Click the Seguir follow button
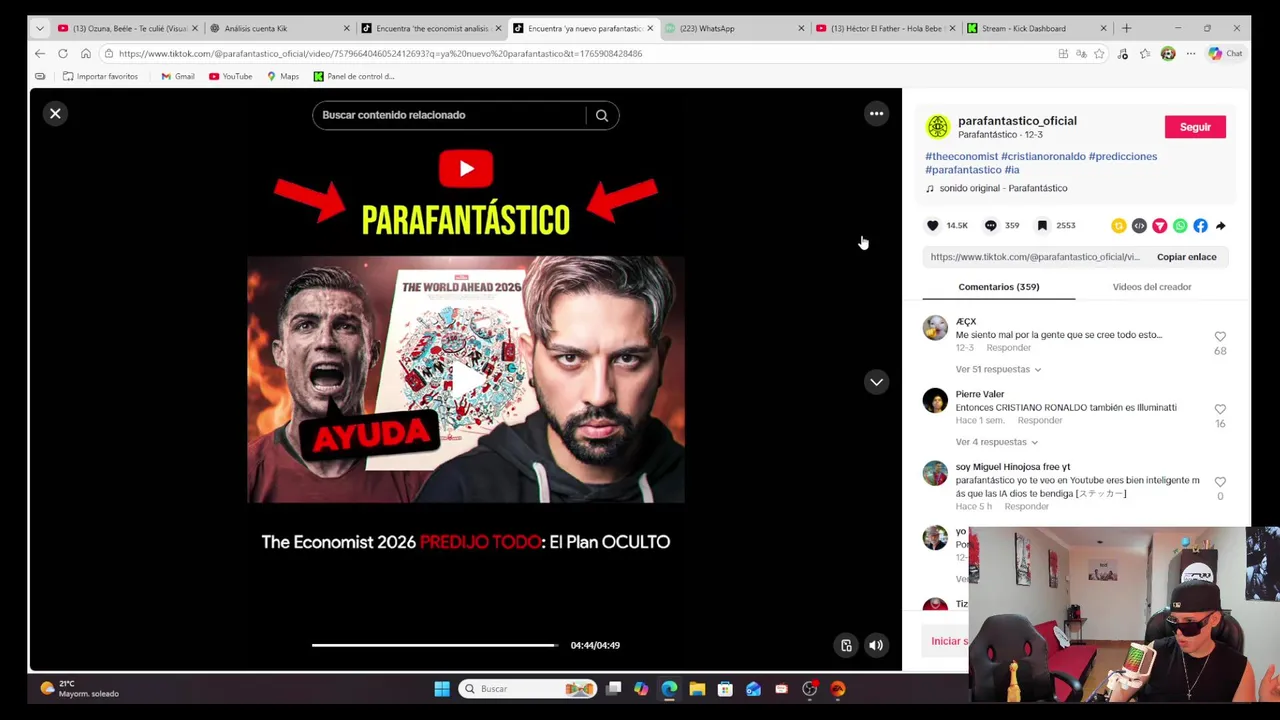The image size is (1280, 720). [x=1195, y=127]
